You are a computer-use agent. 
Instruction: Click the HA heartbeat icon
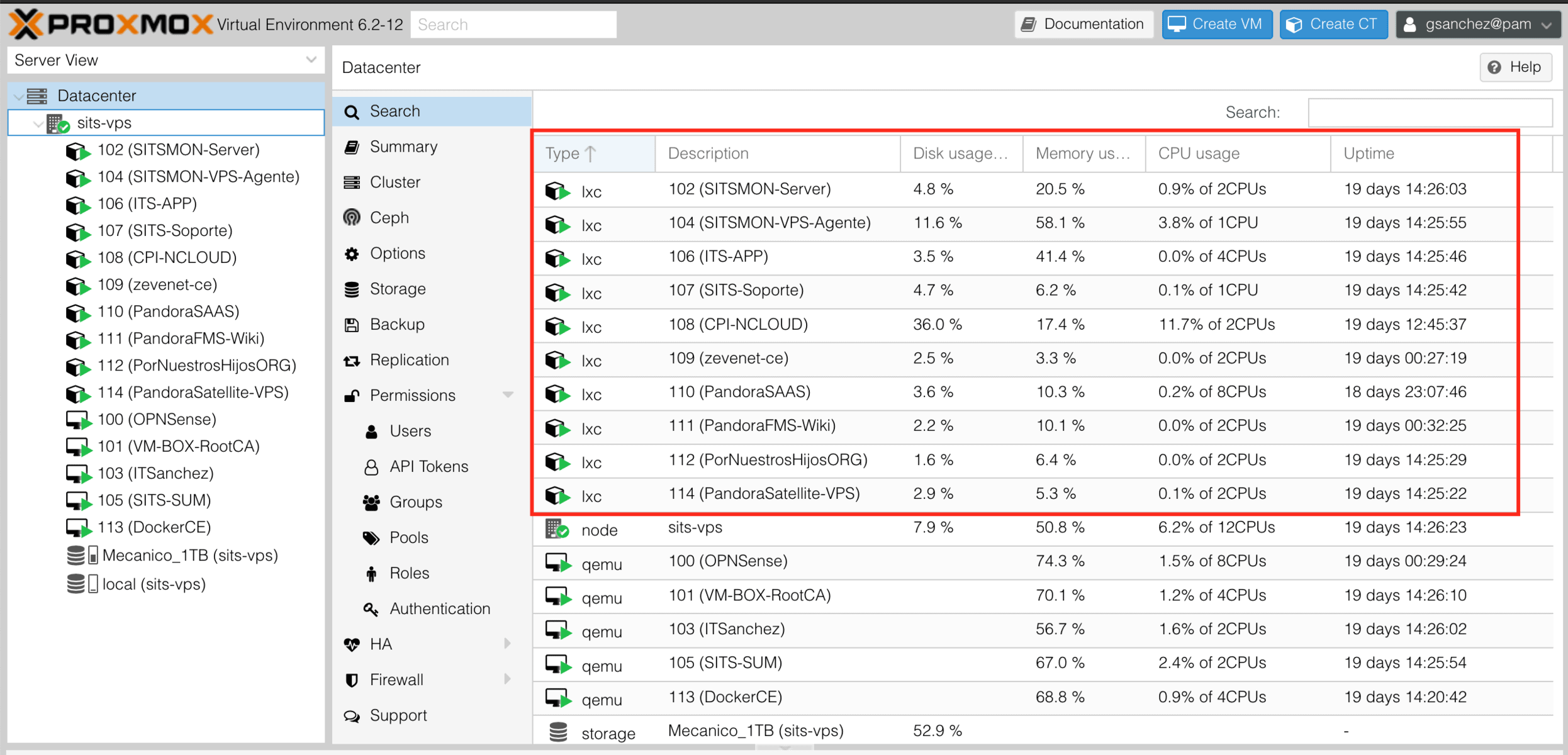pos(352,644)
